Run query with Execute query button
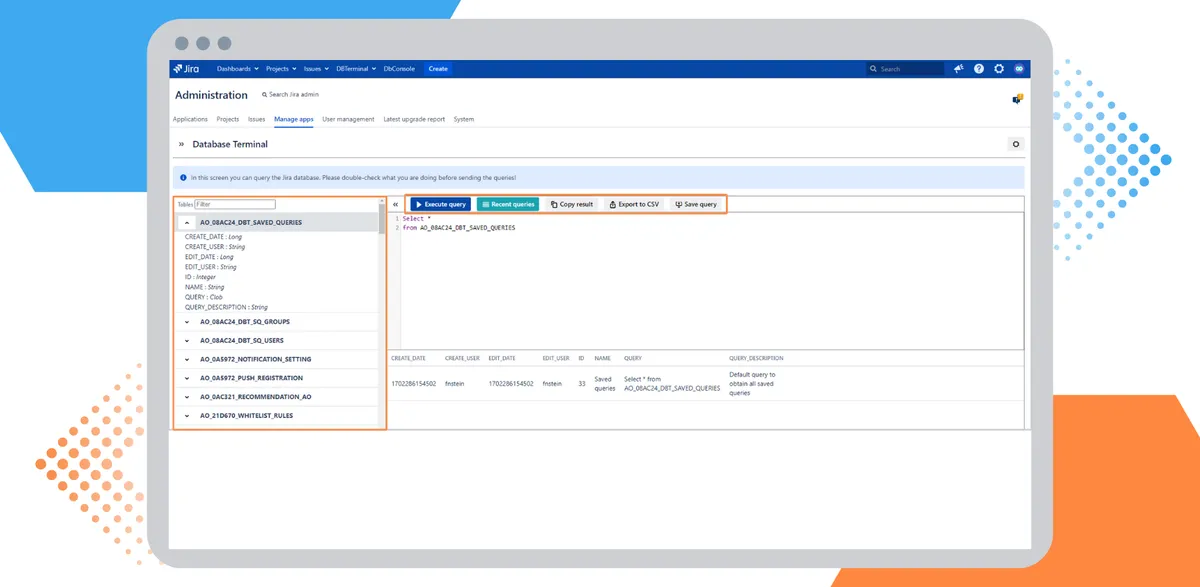Screen dimensions: 1200x587 [x=440, y=204]
